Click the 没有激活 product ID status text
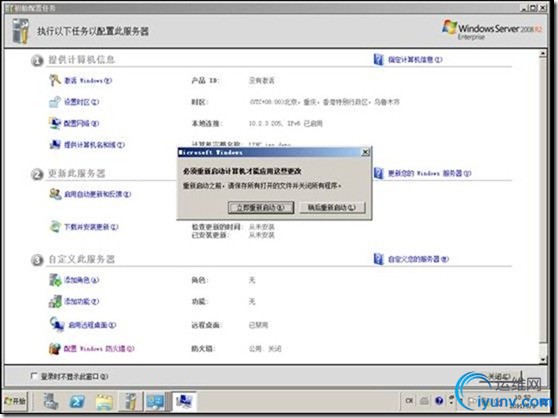The height and width of the screenshot is (418, 558). tap(262, 81)
